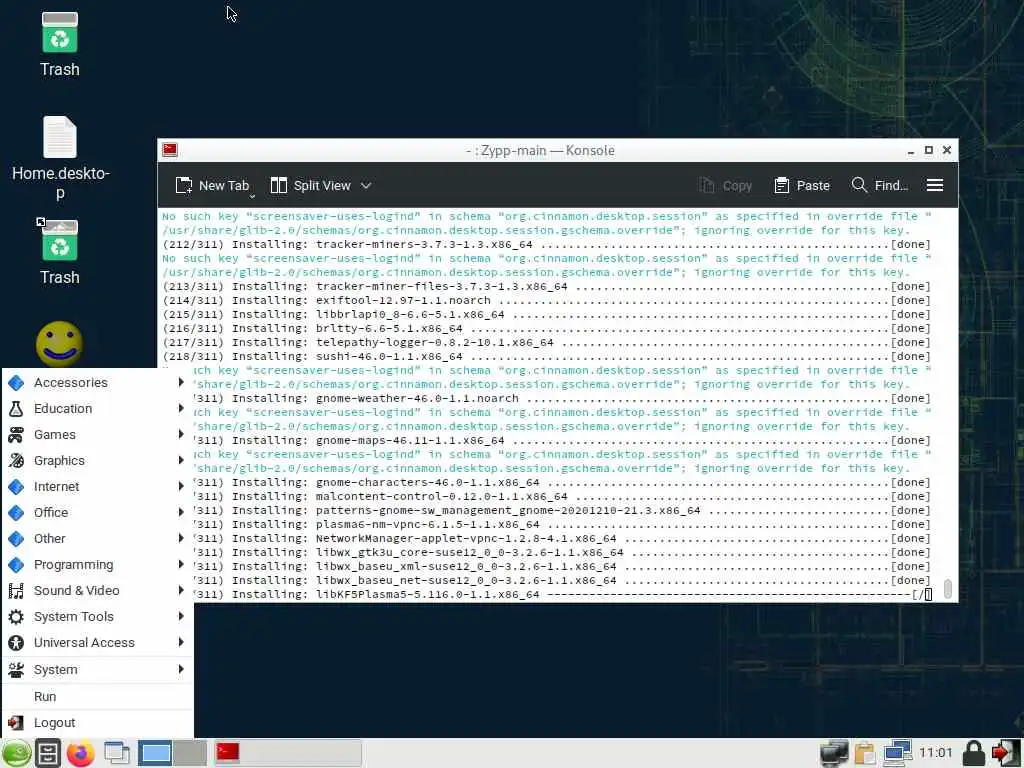1024x768 pixels.
Task: Open the System Tools menu category
Action: (97, 616)
